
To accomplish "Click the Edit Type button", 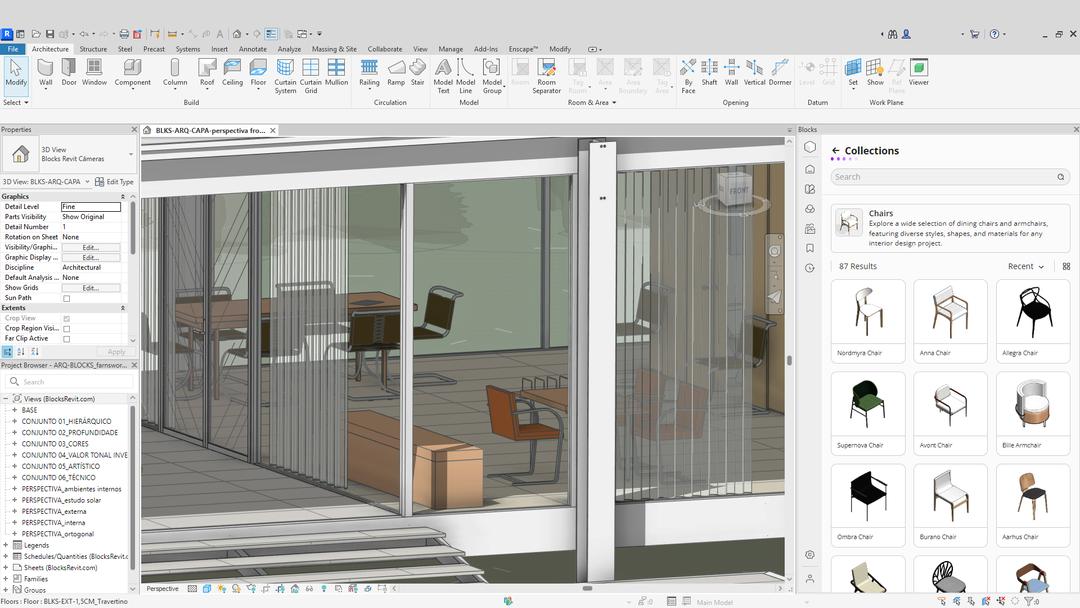I will pyautogui.click(x=114, y=182).
